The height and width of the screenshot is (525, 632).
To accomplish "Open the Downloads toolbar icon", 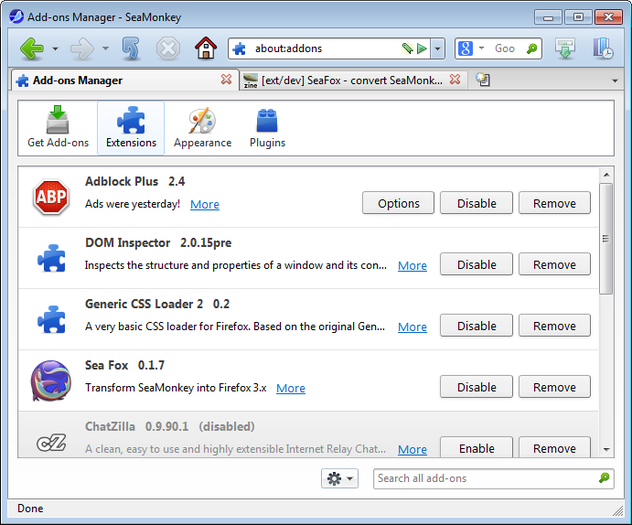I will coord(565,49).
